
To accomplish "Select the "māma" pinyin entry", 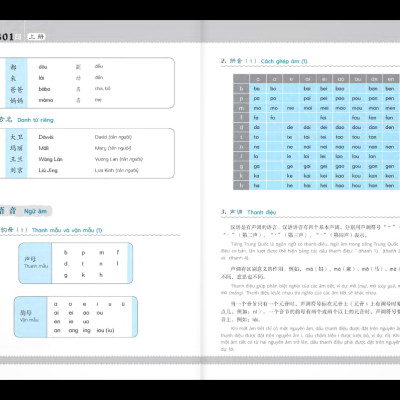I will click(x=46, y=100).
